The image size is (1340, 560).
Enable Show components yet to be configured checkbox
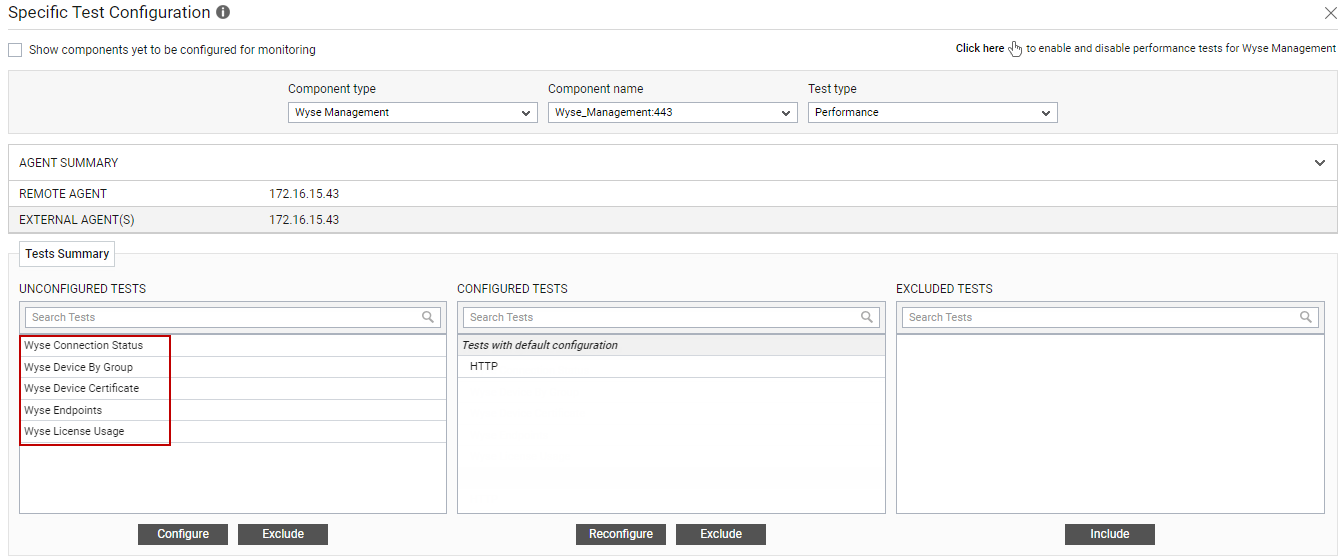15,50
